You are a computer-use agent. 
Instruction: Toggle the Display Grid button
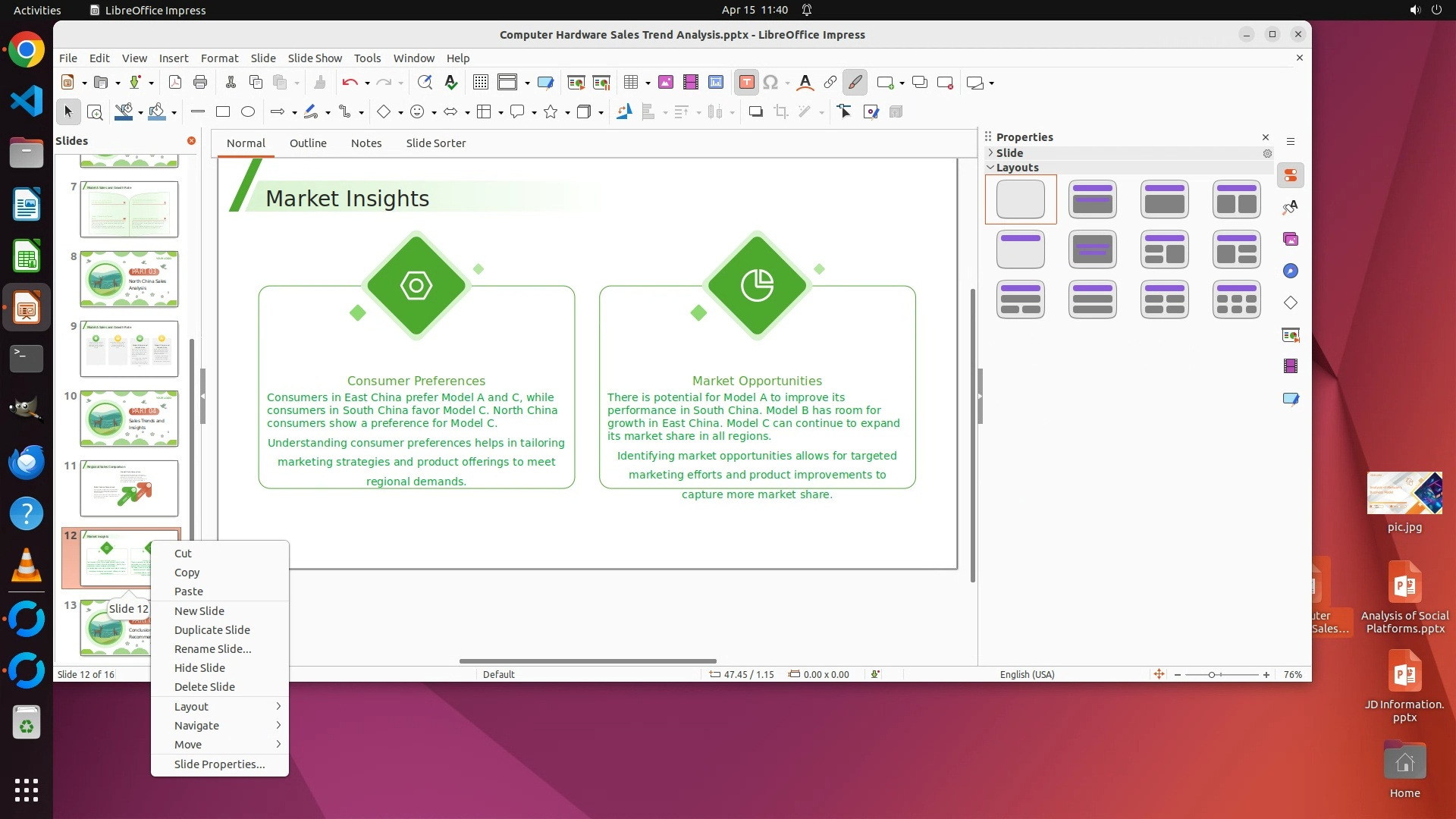(480, 83)
